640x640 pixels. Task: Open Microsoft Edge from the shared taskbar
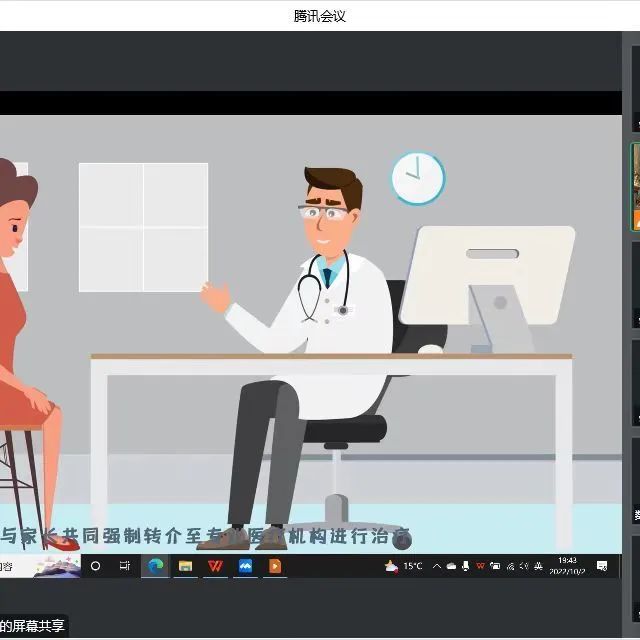[x=155, y=566]
